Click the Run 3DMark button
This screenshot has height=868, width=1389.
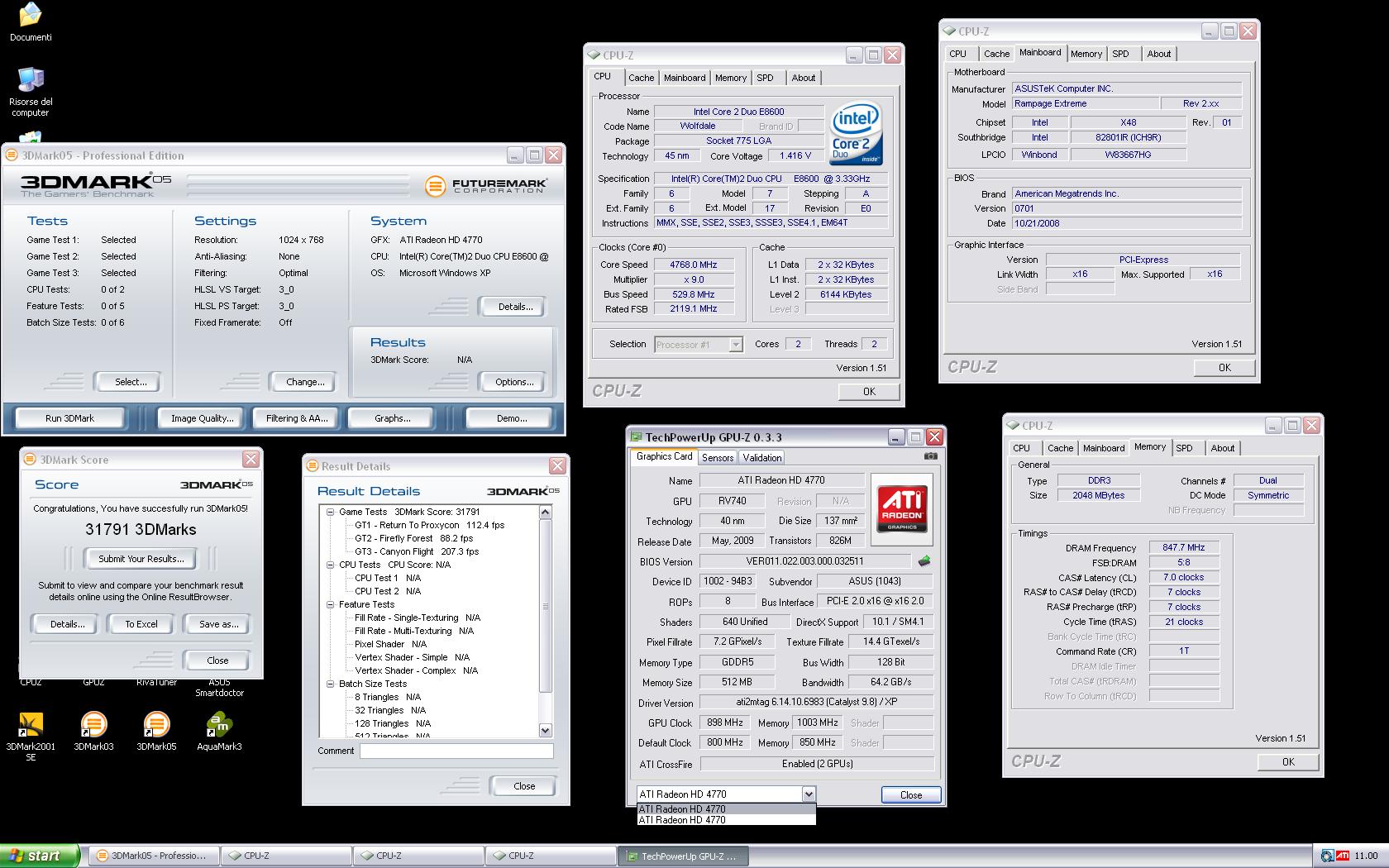[x=69, y=418]
